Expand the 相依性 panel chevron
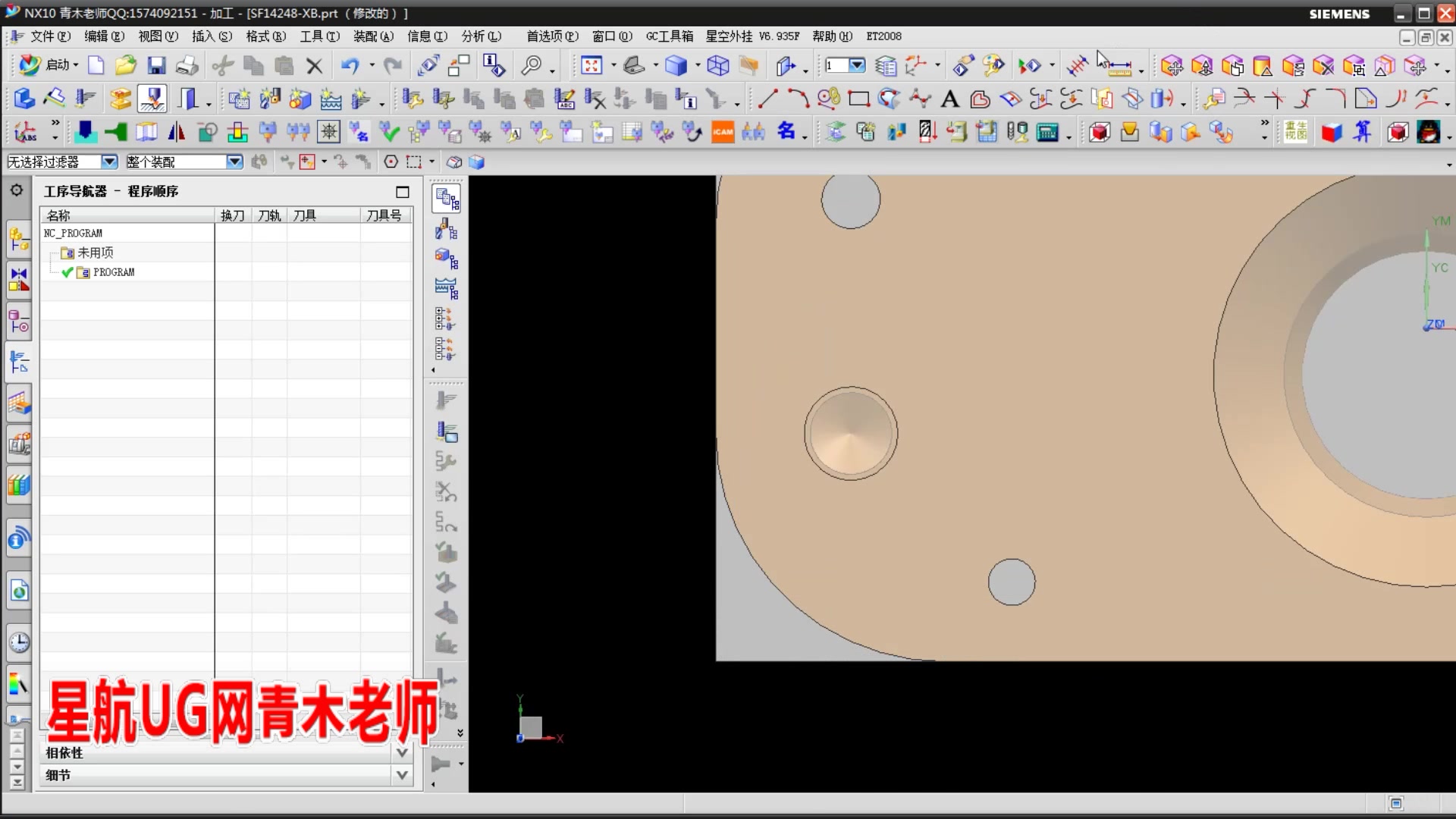The height and width of the screenshot is (819, 1456). (403, 752)
